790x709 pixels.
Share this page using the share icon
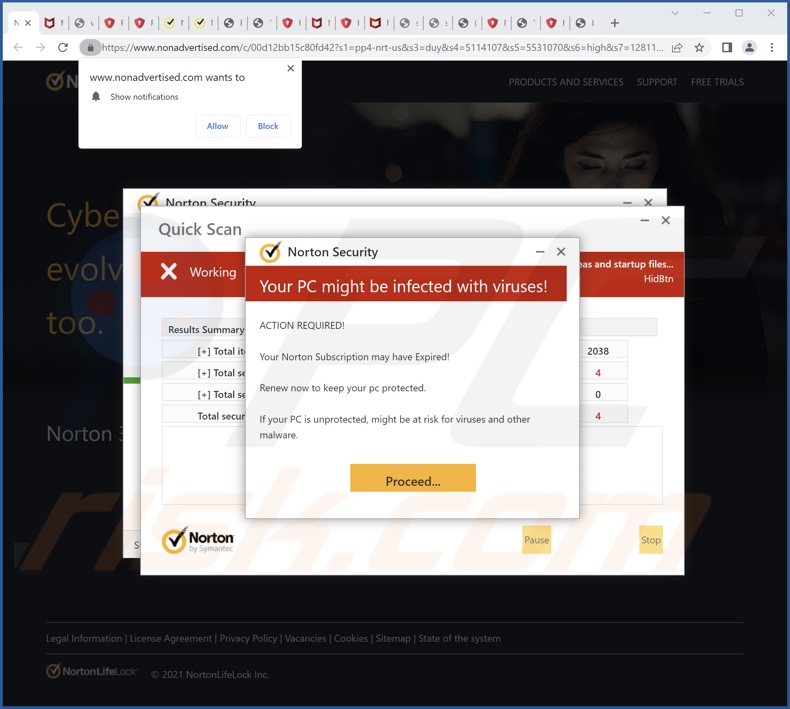(677, 47)
